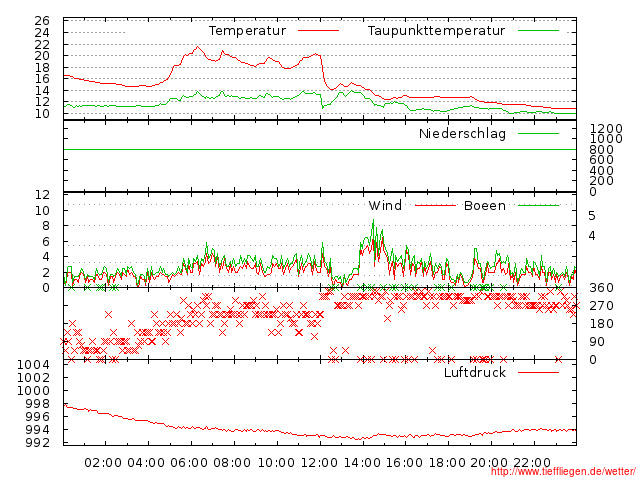Image resolution: width=640 pixels, height=480 pixels.
Task: Select the Boeen legend label
Action: tap(485, 205)
